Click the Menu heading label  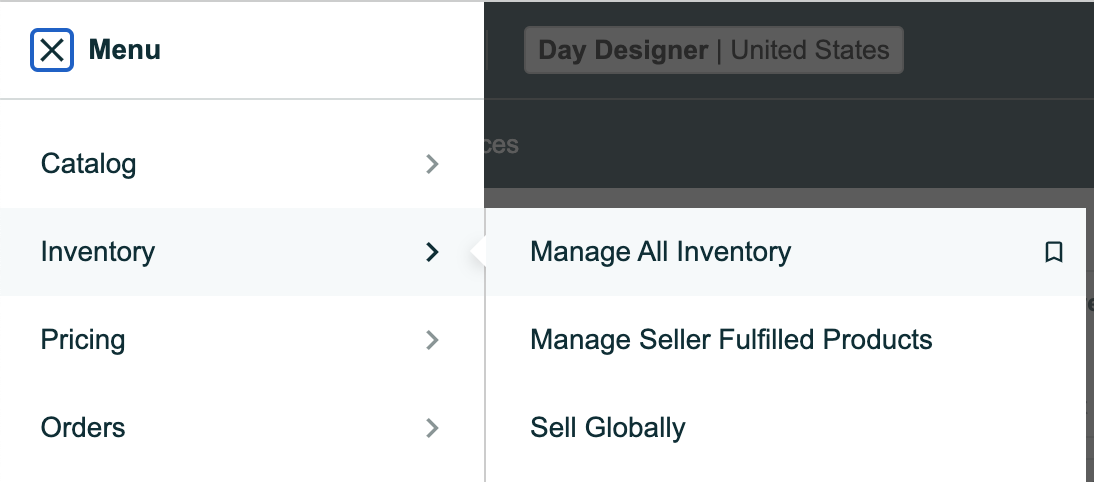(x=125, y=50)
